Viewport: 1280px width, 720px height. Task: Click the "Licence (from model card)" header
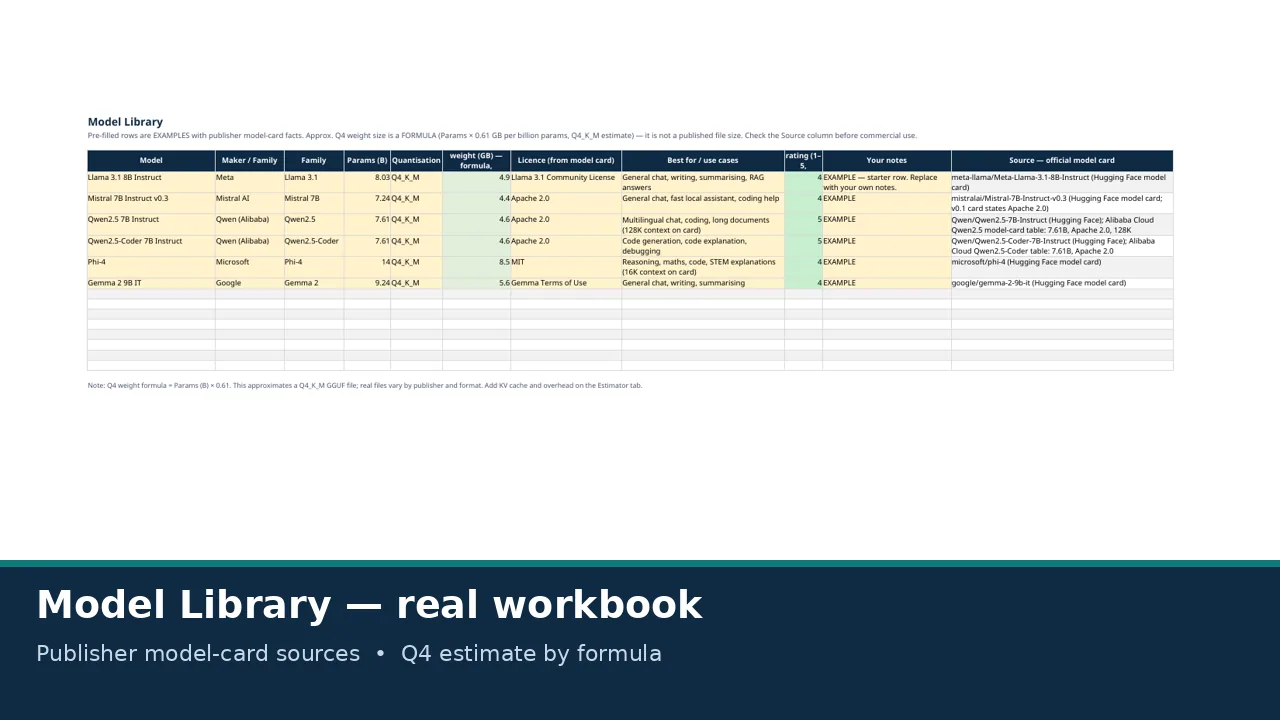tap(566, 160)
